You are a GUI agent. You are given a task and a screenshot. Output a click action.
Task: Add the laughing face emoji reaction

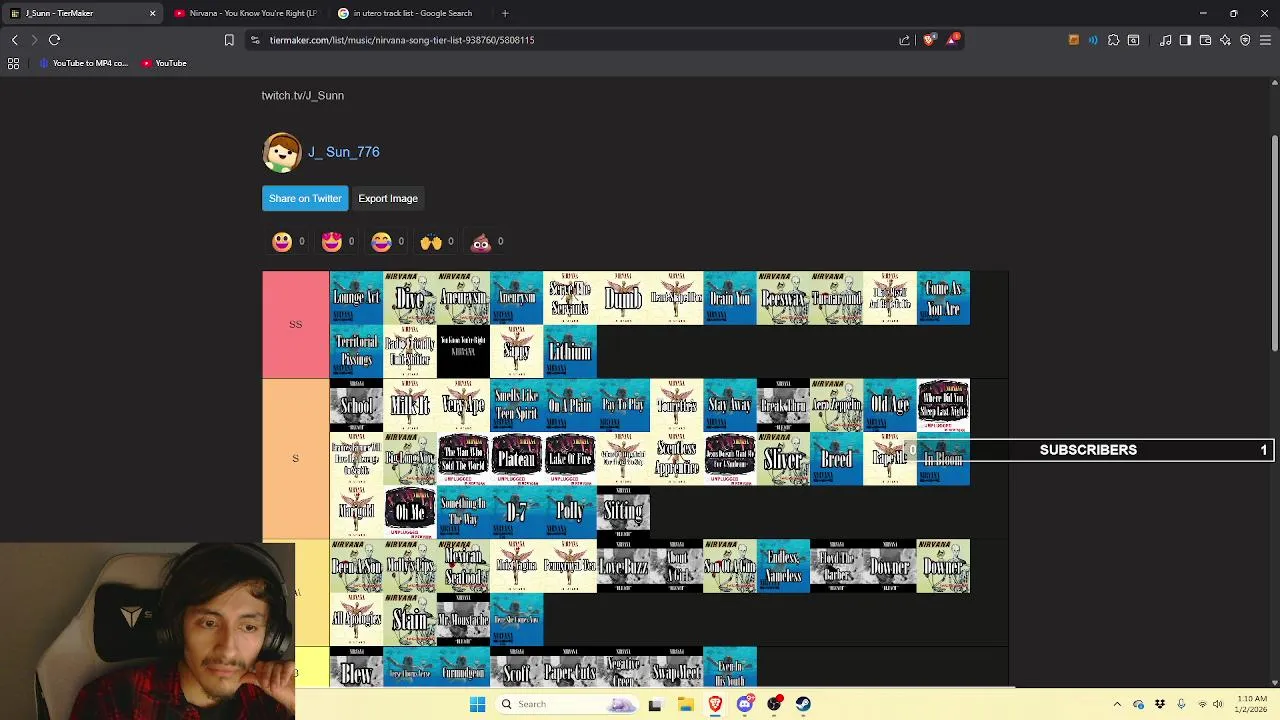click(x=282, y=241)
